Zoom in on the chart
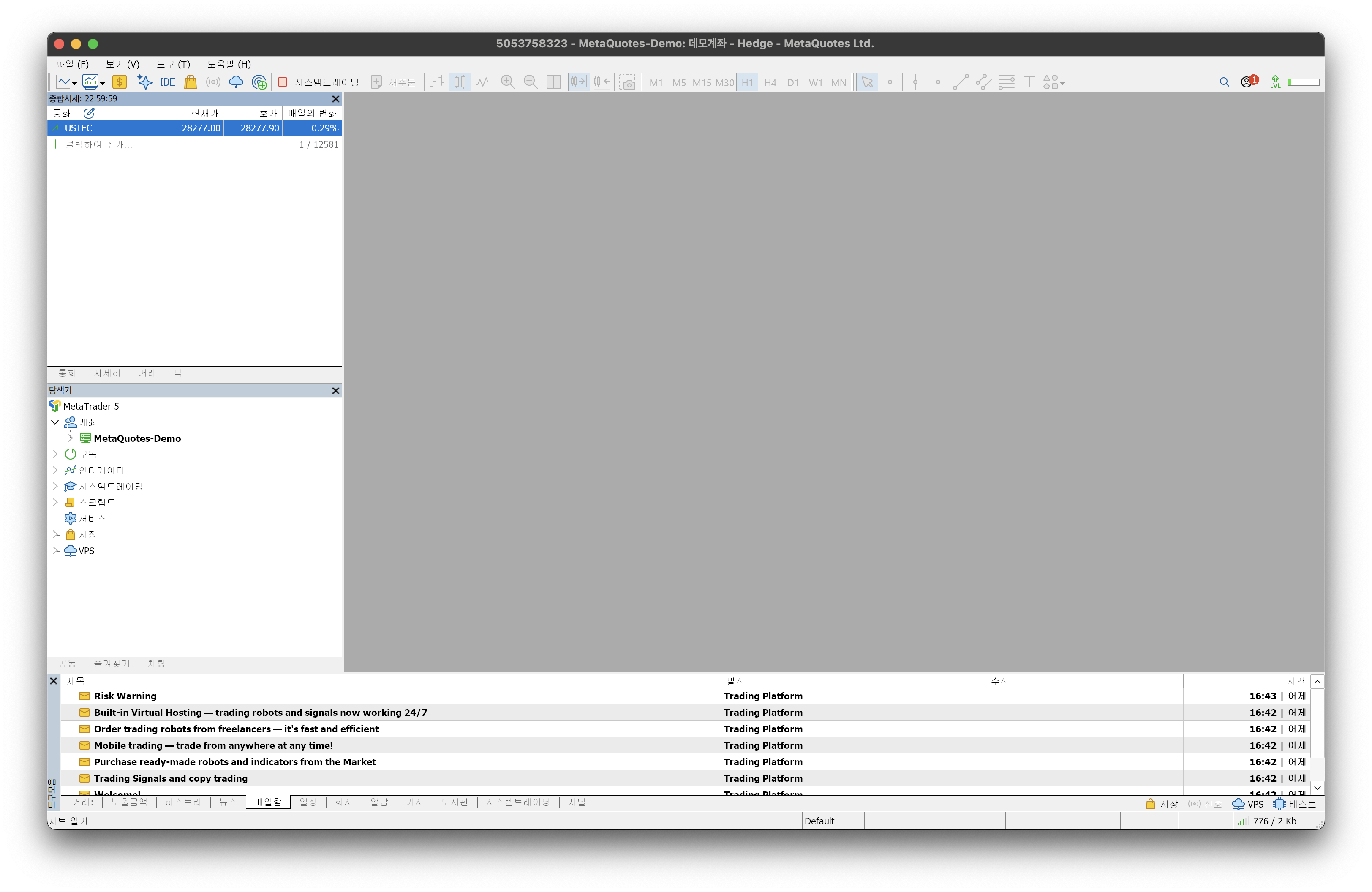 [x=508, y=82]
